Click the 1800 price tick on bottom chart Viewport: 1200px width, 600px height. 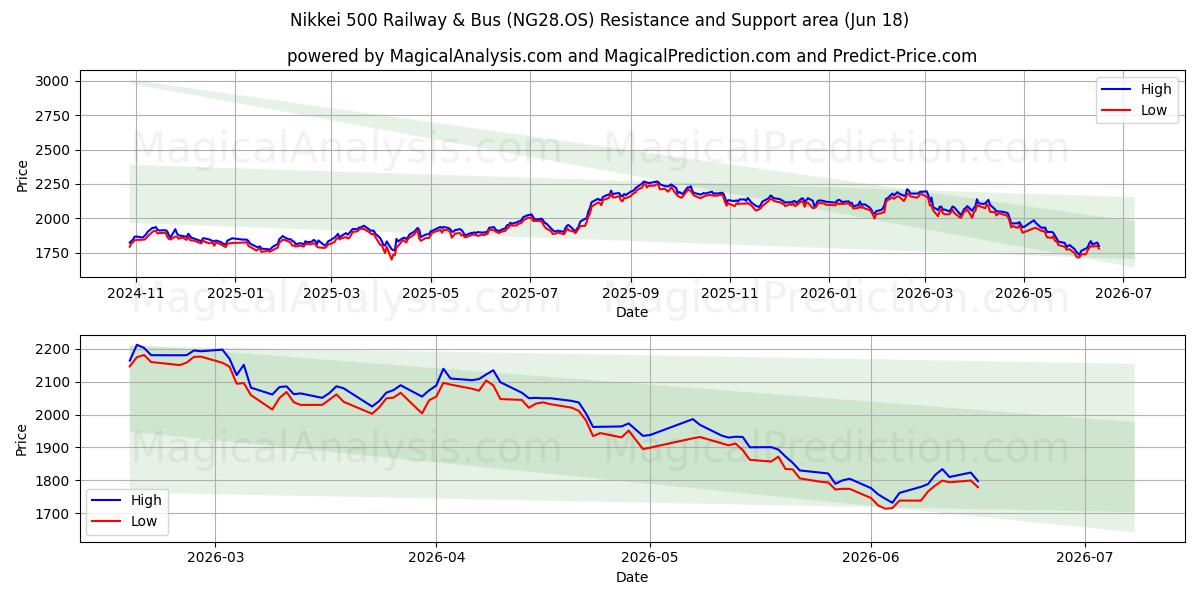tap(52, 481)
